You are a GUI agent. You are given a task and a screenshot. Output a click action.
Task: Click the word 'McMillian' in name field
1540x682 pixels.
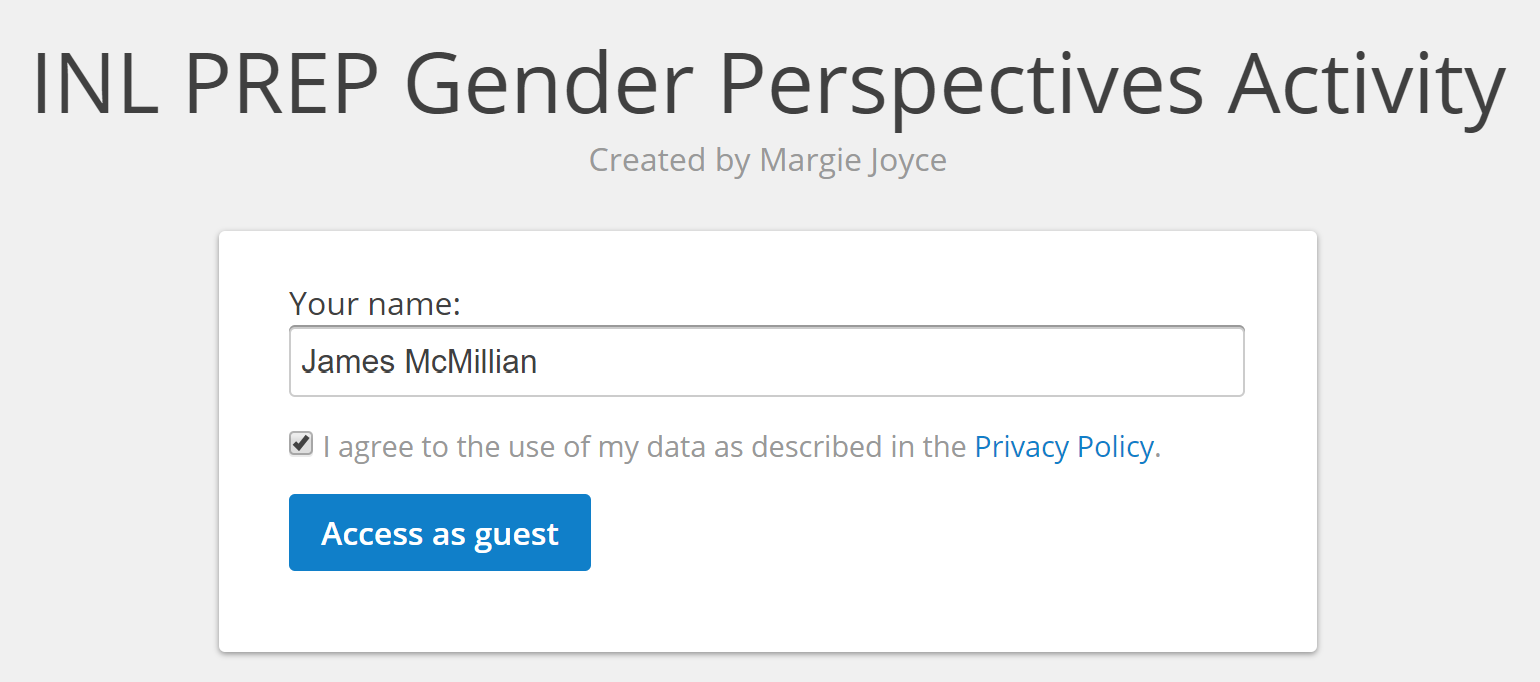coord(470,362)
